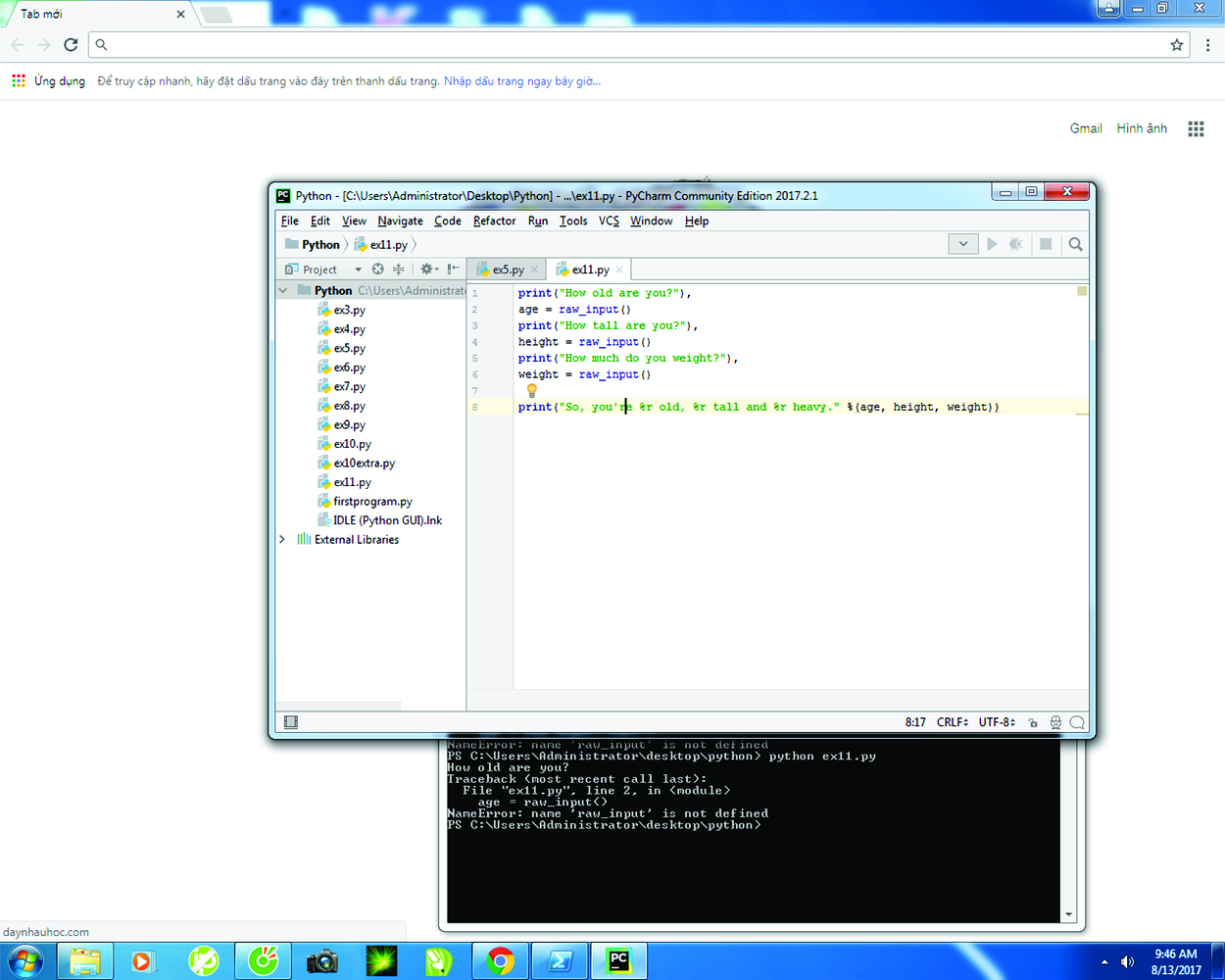Click the light bulb intention icon
Viewport: 1225px width, 980px height.
pyautogui.click(x=531, y=390)
